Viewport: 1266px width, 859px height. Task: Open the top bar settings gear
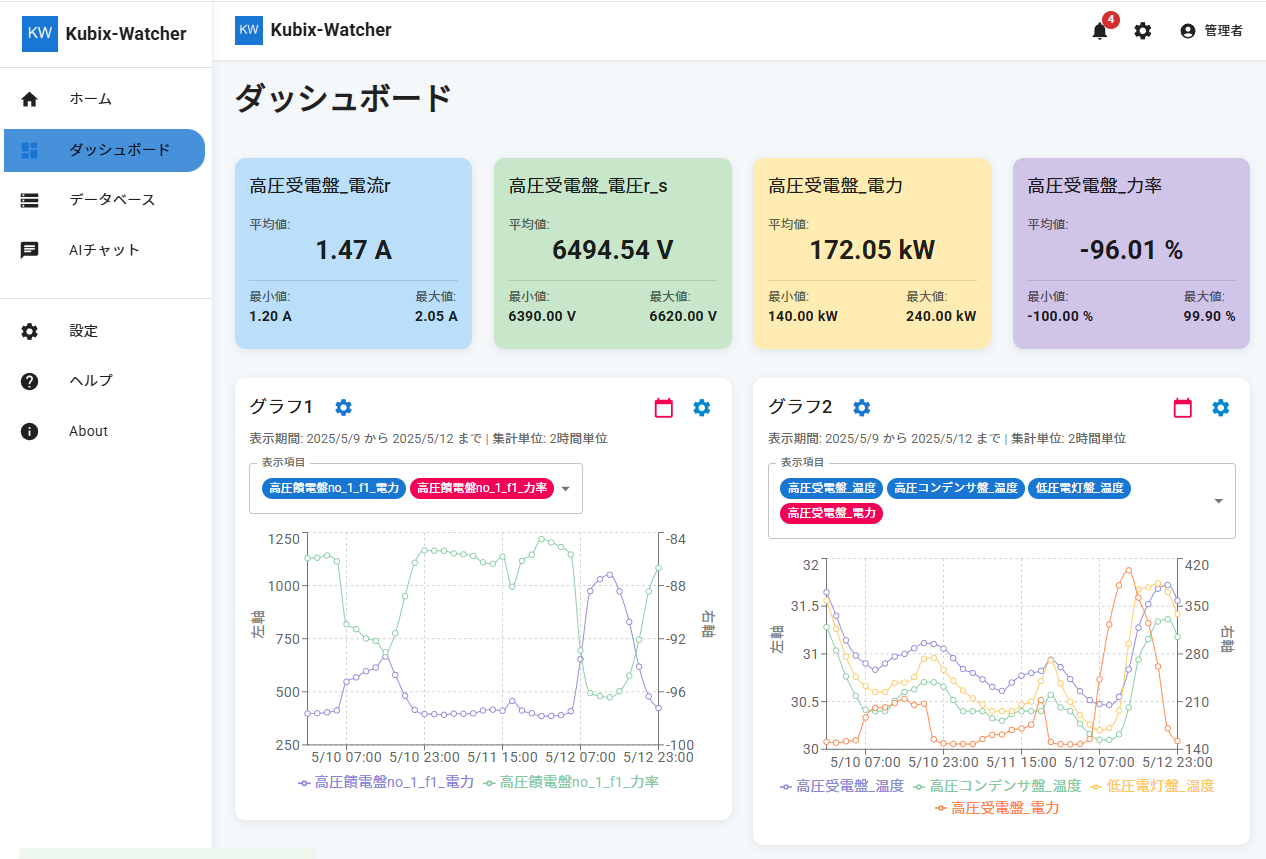pos(1142,31)
